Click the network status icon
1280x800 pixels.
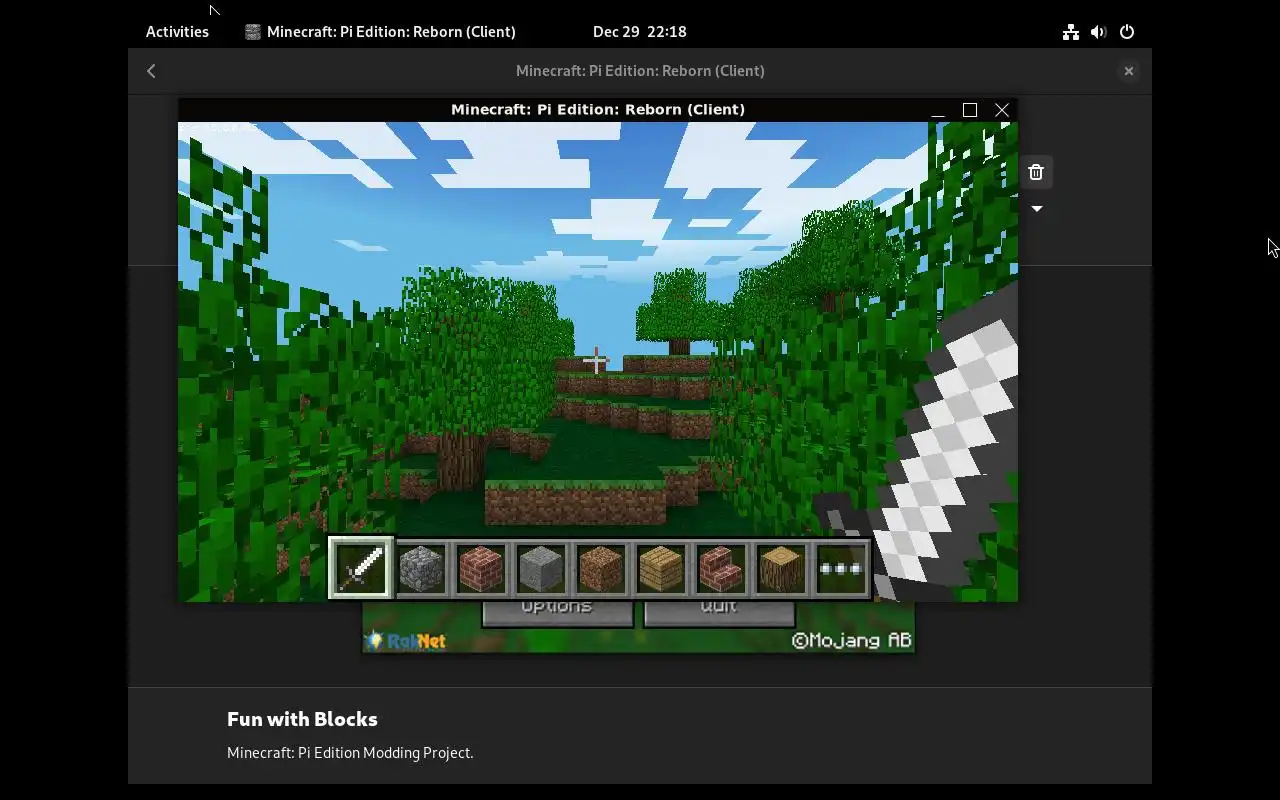point(1071,32)
